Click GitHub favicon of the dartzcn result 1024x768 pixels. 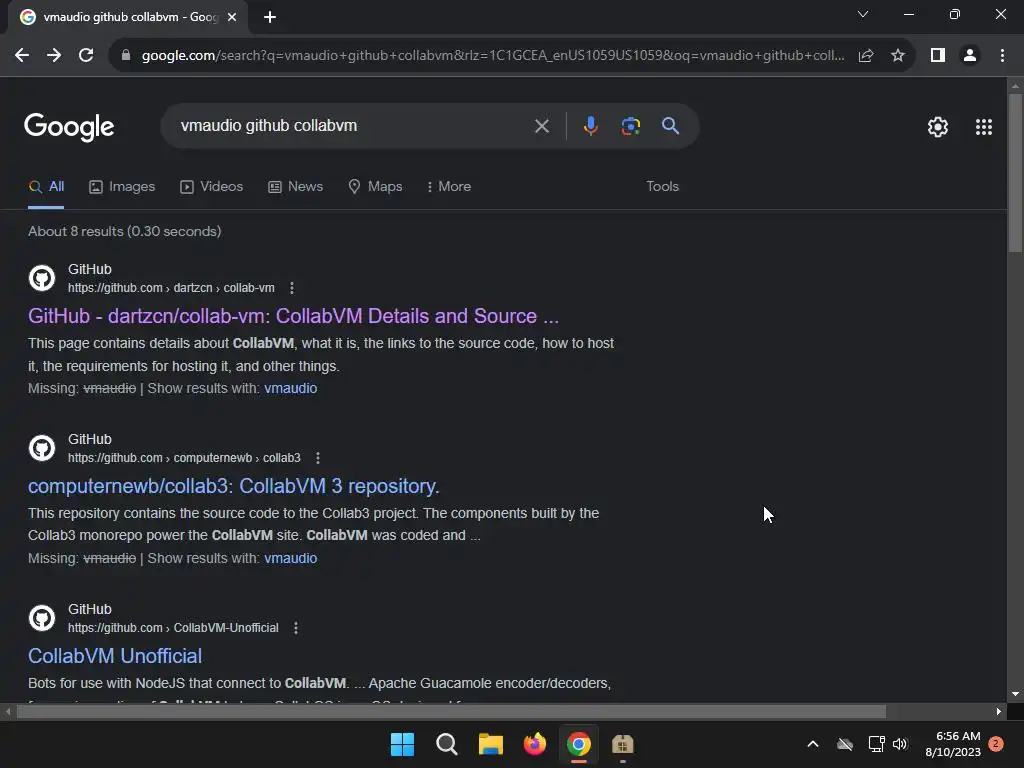pyautogui.click(x=42, y=278)
